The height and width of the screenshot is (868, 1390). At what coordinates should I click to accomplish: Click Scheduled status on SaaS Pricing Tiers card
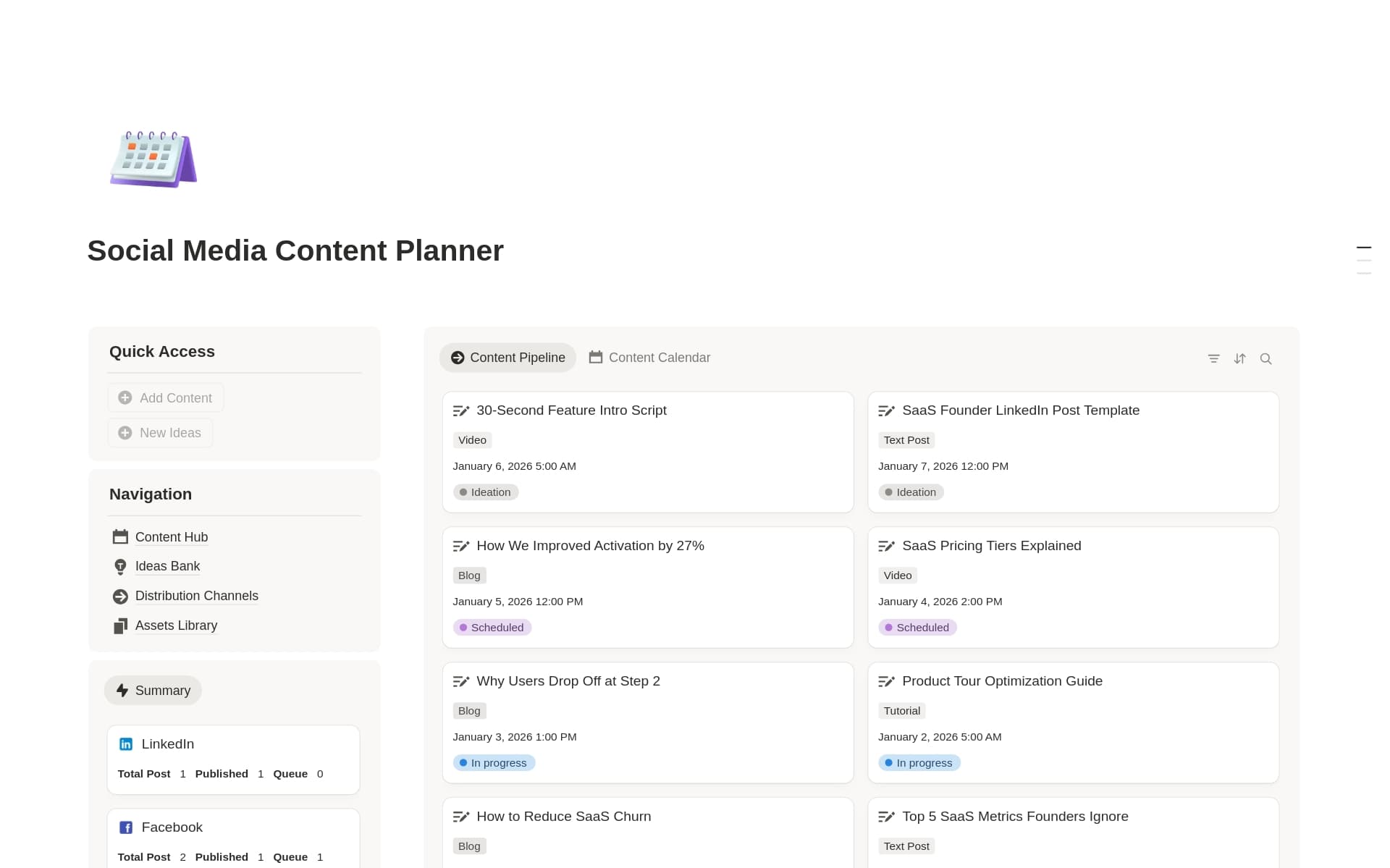(x=918, y=628)
